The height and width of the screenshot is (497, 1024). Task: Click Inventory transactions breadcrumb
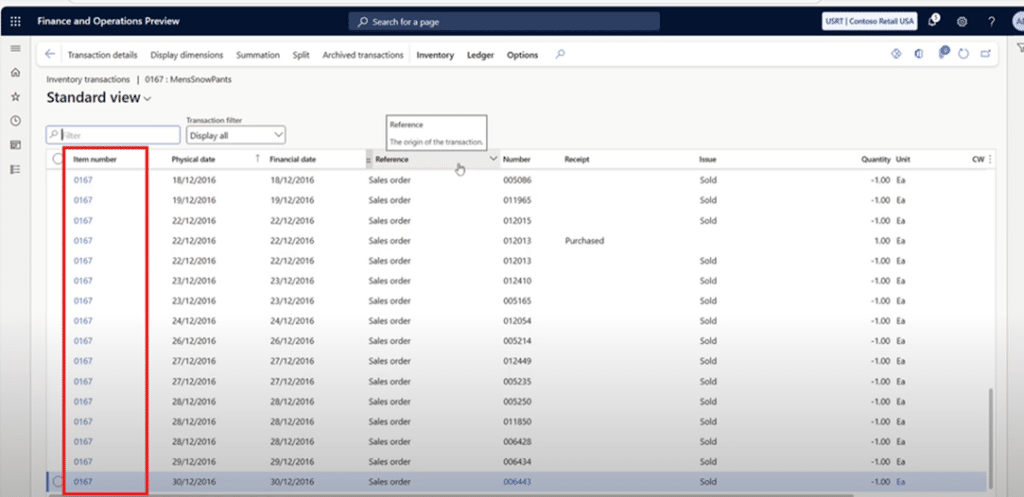(88, 79)
